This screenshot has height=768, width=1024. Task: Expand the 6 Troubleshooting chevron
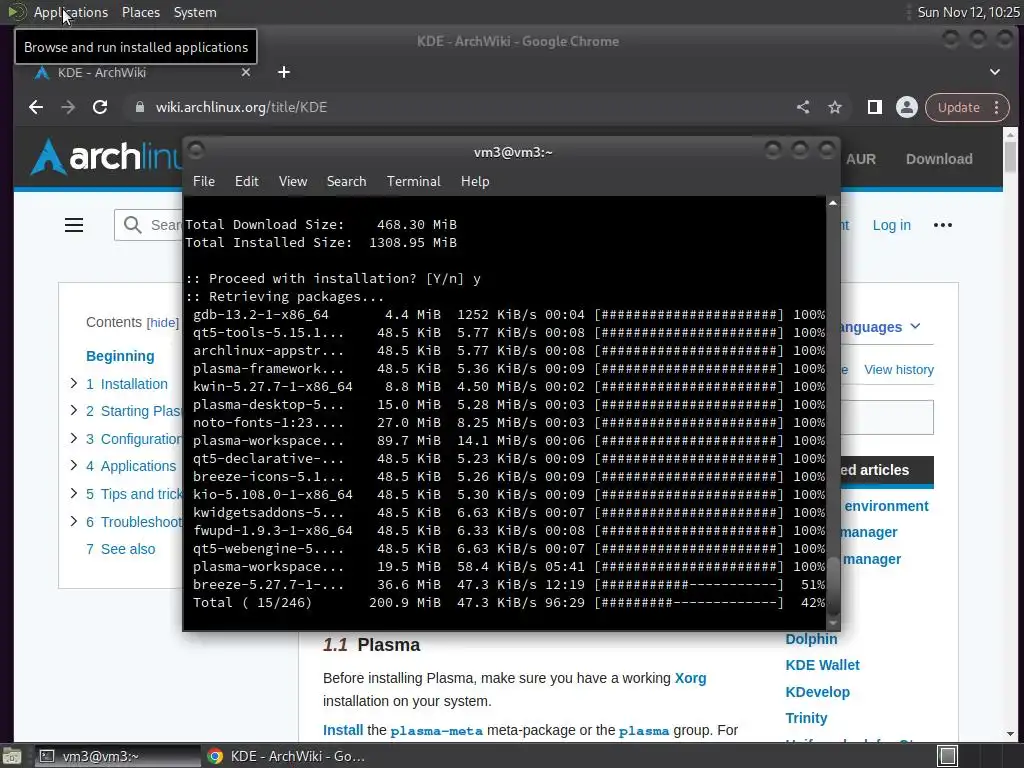click(74, 521)
